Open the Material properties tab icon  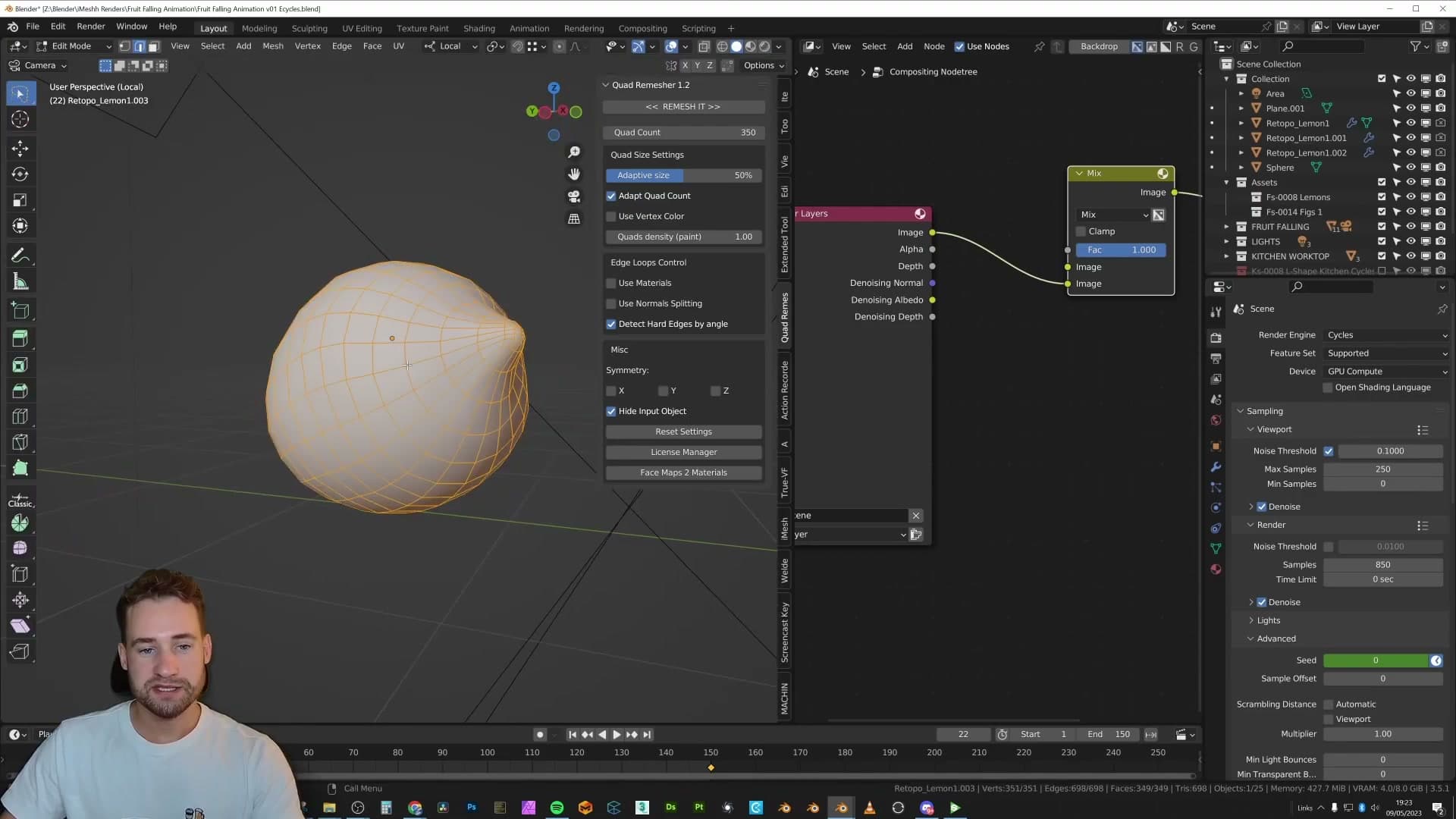click(x=1216, y=569)
